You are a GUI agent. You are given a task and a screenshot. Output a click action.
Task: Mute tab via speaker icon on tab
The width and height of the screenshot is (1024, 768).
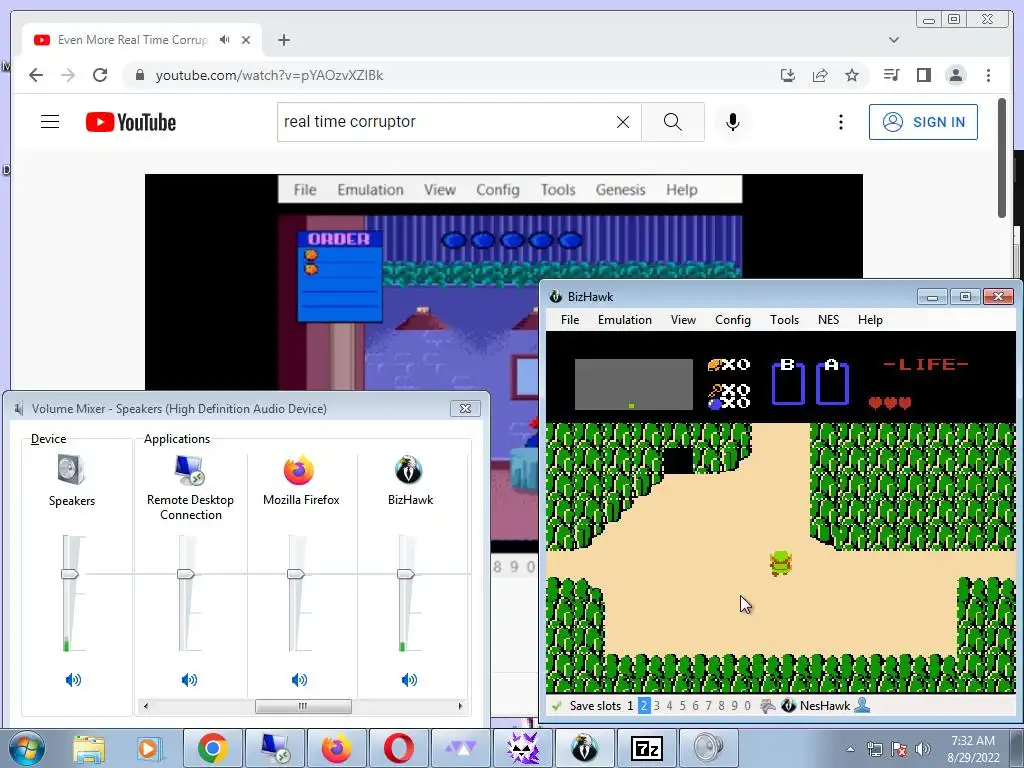pos(225,40)
